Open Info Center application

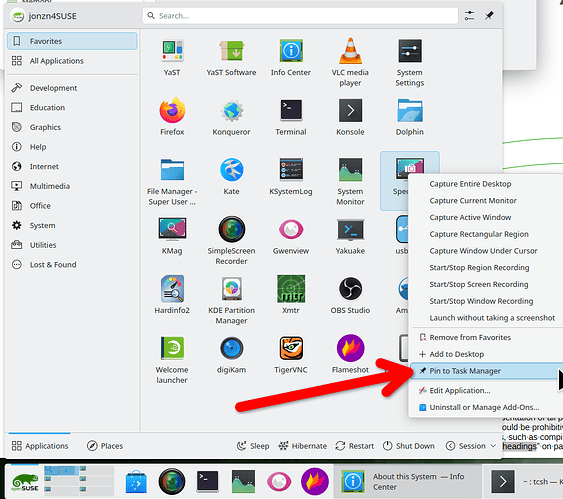pos(291,57)
